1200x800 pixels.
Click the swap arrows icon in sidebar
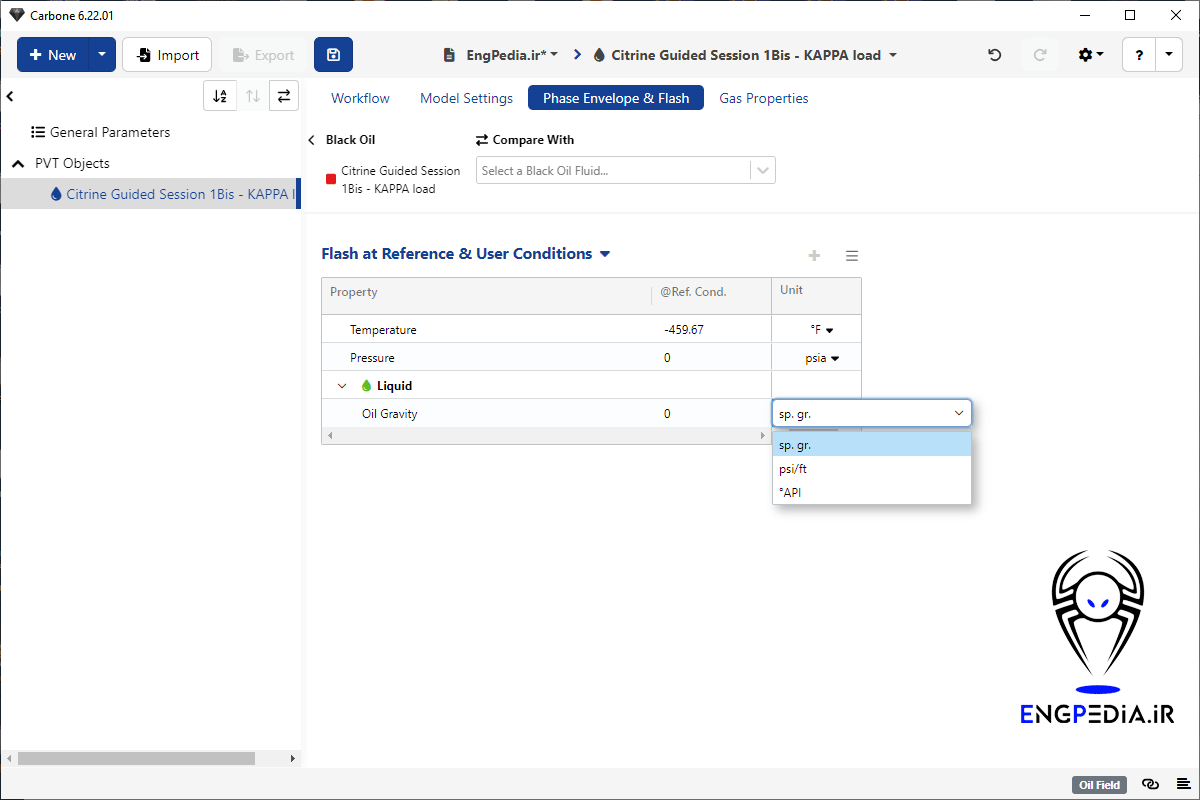[284, 96]
